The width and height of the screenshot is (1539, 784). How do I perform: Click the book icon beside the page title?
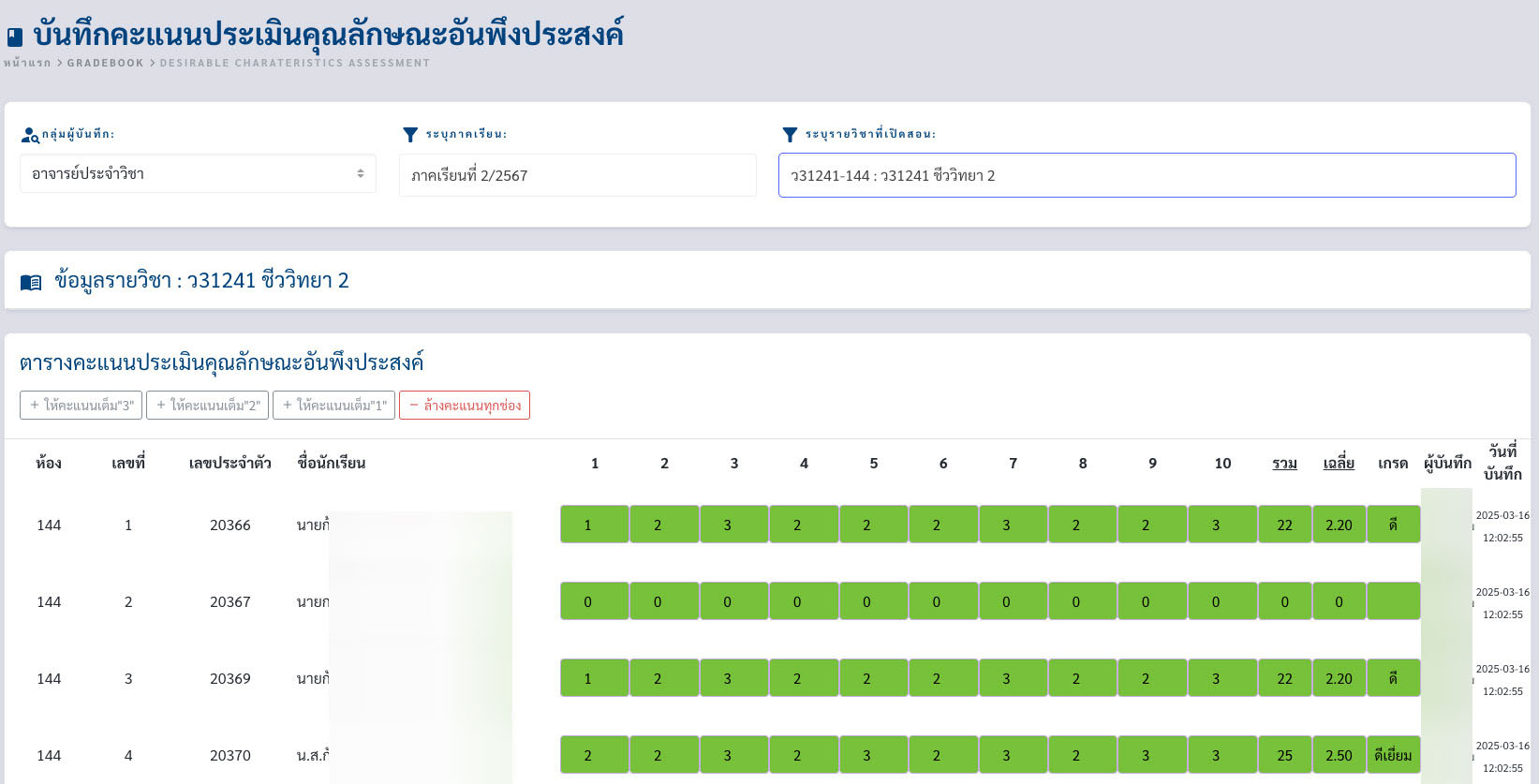15,37
